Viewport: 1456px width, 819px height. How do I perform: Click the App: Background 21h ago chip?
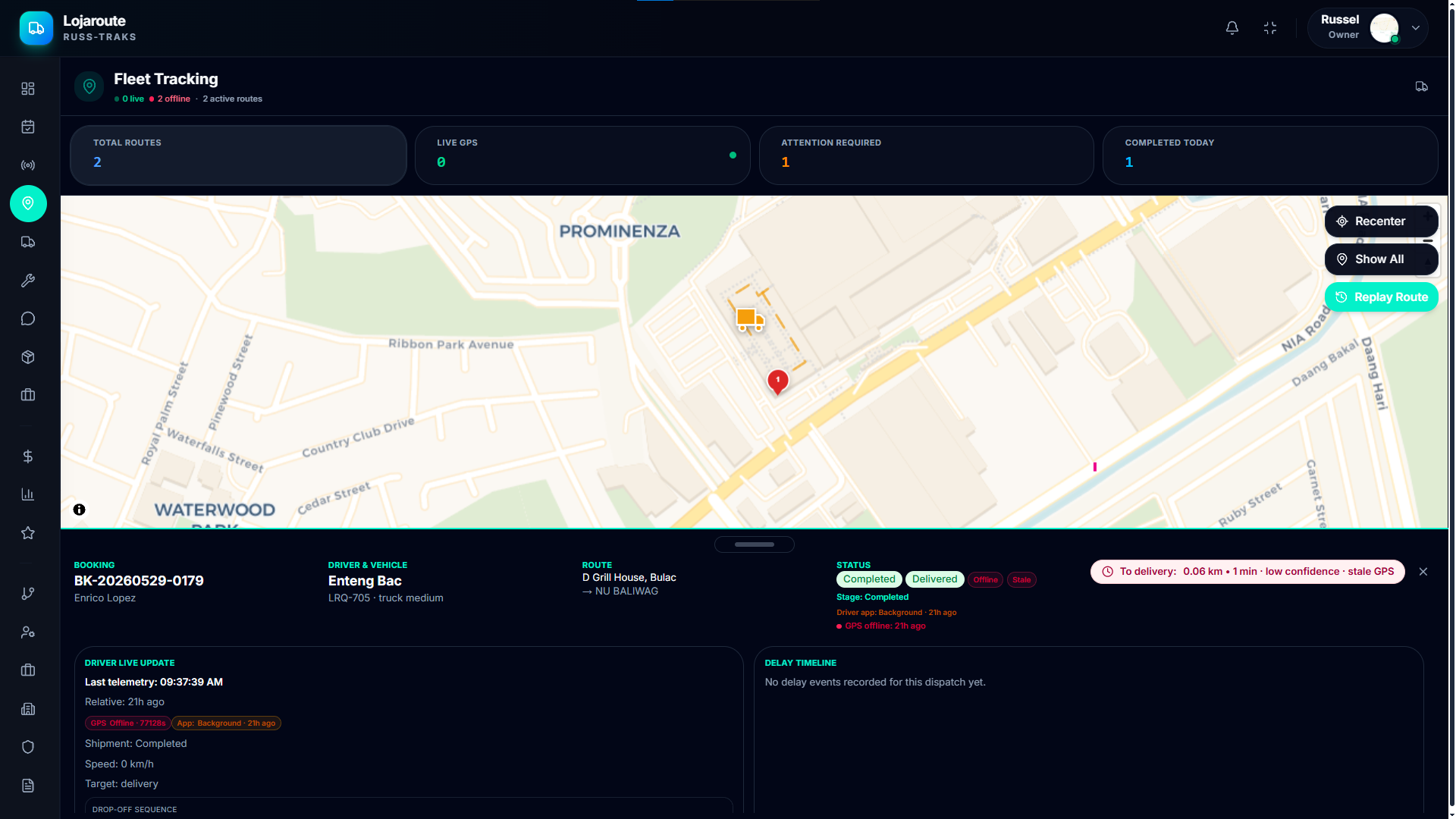[226, 723]
